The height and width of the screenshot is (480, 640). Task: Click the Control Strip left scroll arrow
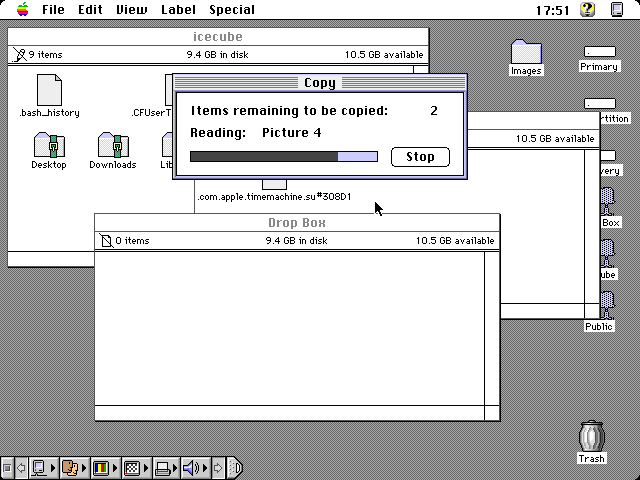point(21,468)
